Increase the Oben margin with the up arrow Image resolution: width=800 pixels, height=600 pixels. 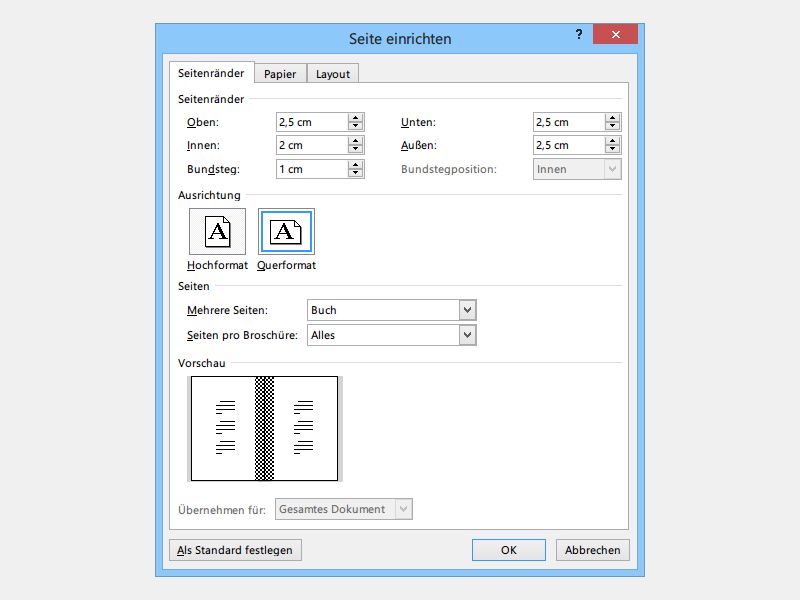point(355,117)
